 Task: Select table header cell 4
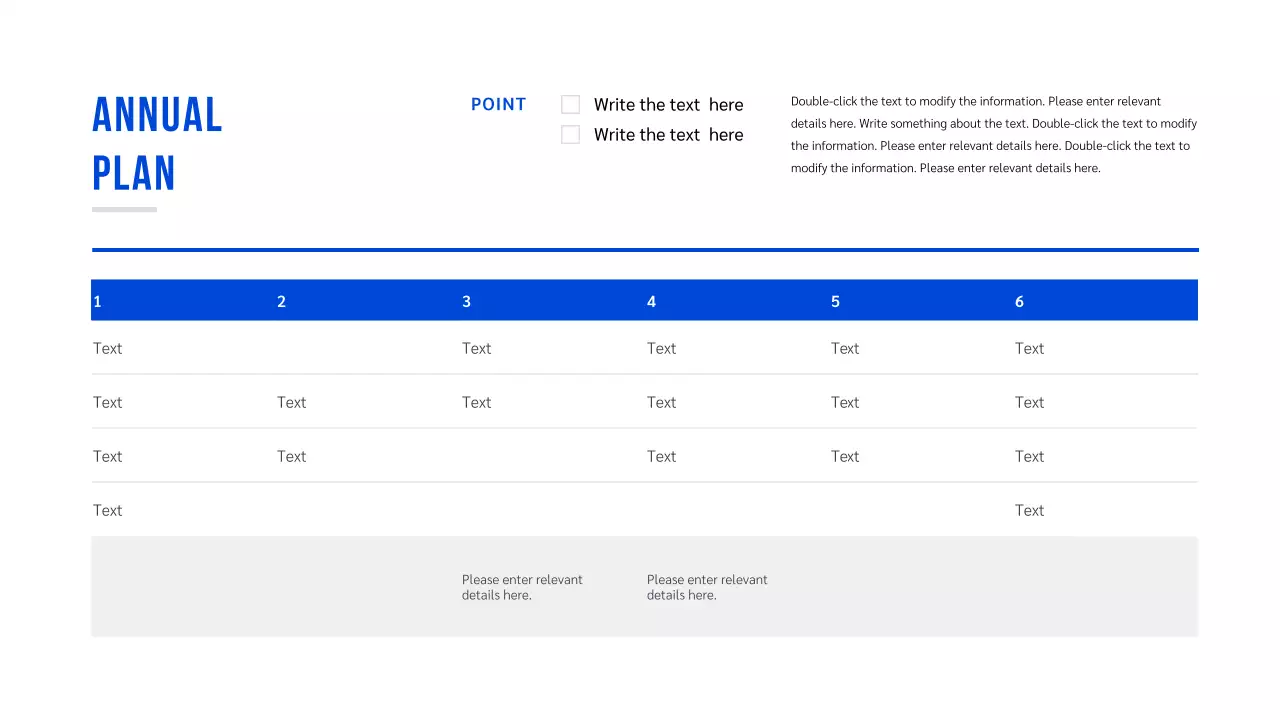tap(651, 302)
